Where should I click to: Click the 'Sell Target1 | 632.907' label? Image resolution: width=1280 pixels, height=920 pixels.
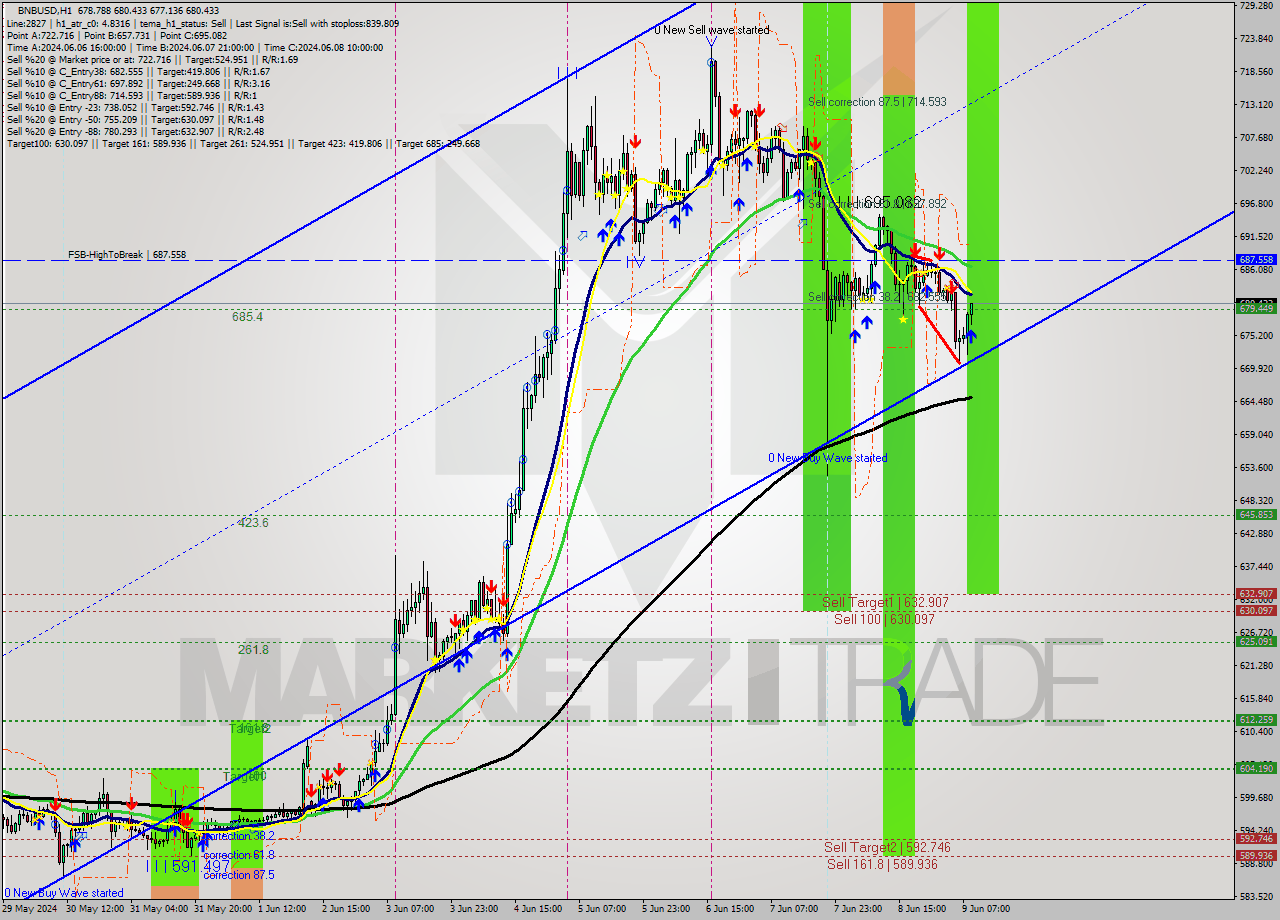885,602
